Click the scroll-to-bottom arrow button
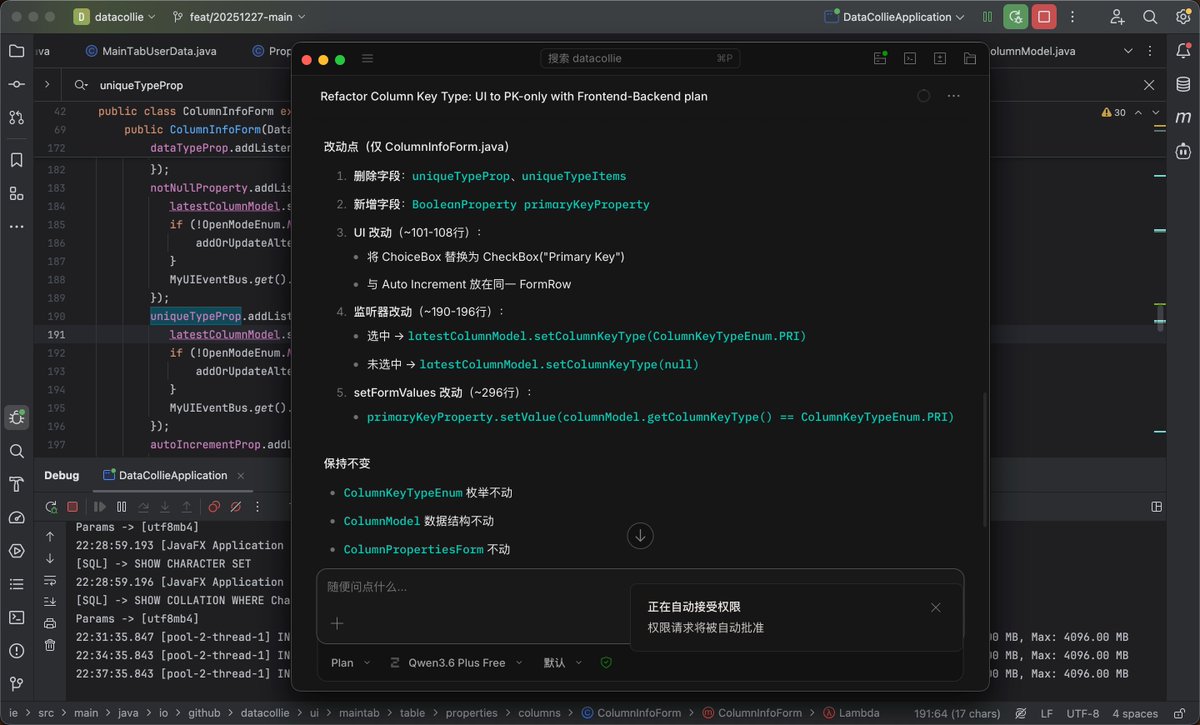 point(640,535)
